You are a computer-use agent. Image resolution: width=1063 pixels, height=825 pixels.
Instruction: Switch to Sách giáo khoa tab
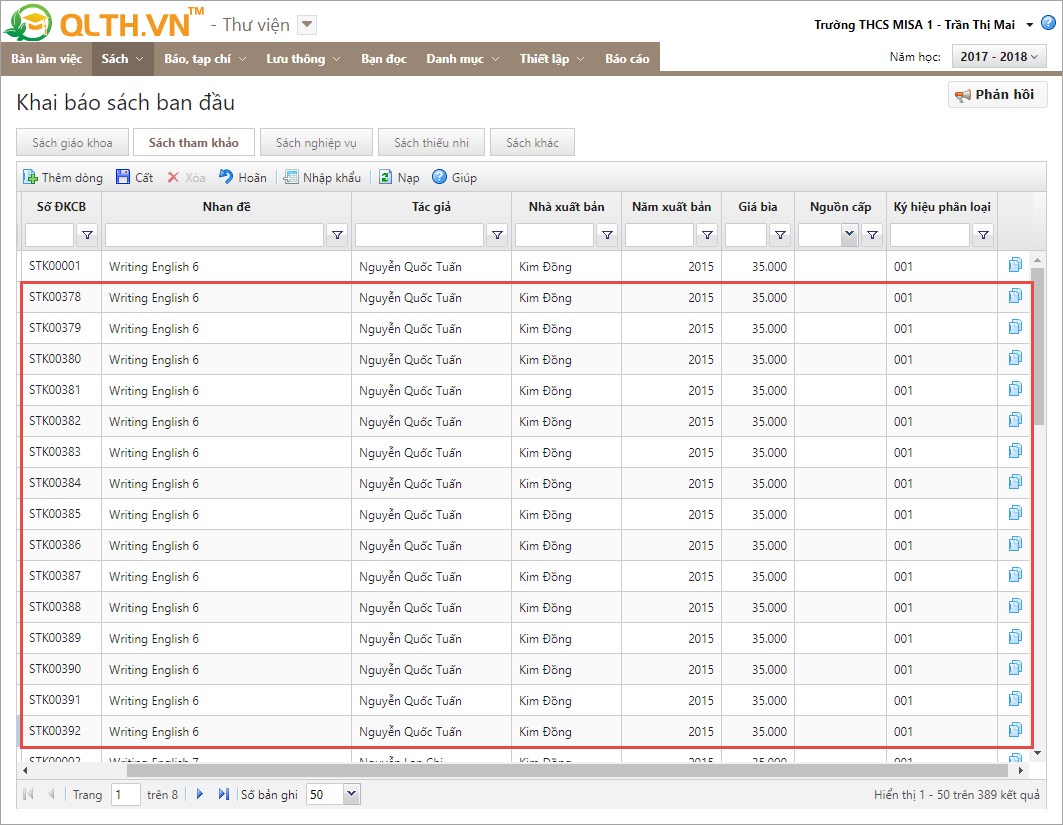(72, 143)
